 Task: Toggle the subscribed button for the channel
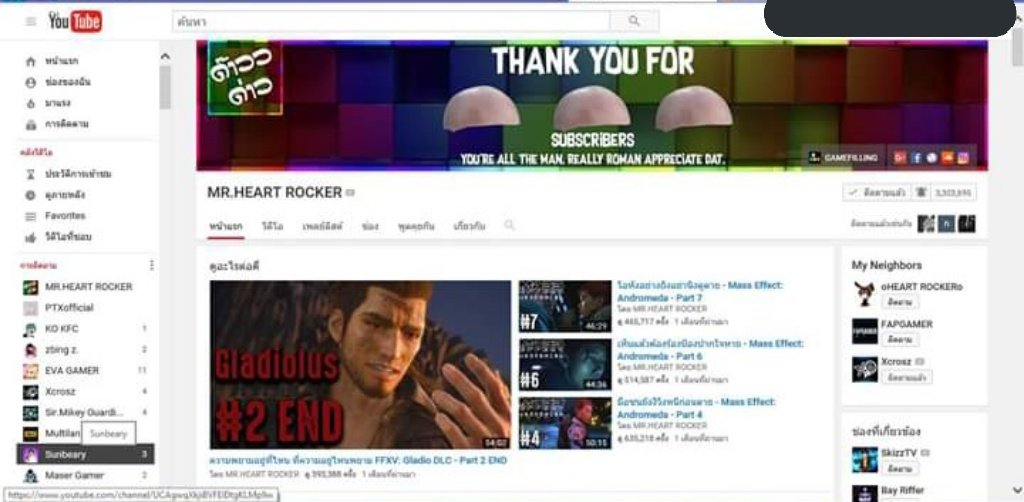[x=876, y=193]
